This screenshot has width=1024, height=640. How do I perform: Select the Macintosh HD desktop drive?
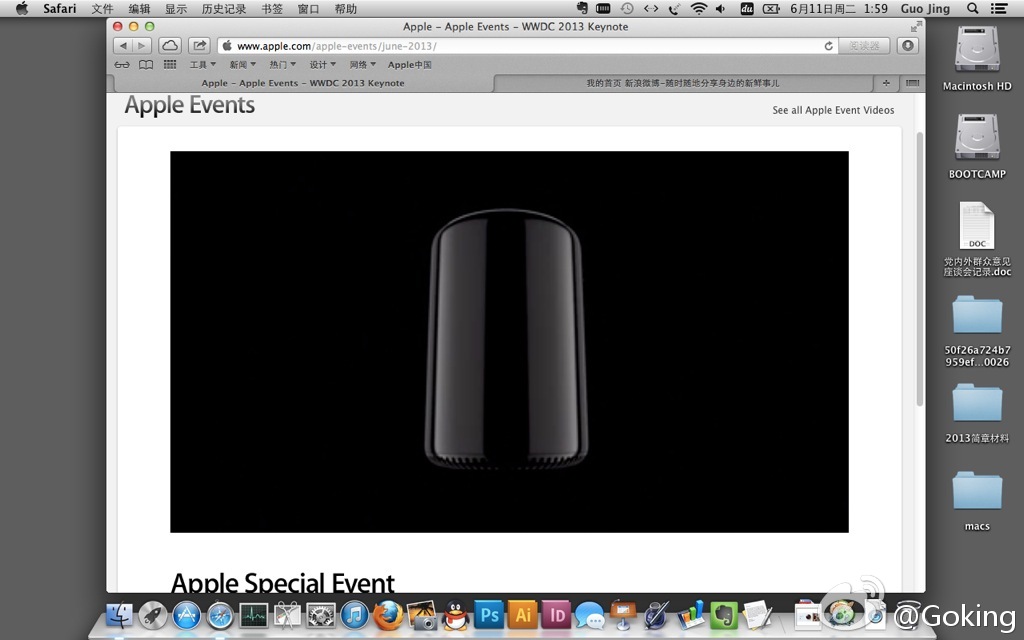[x=977, y=58]
